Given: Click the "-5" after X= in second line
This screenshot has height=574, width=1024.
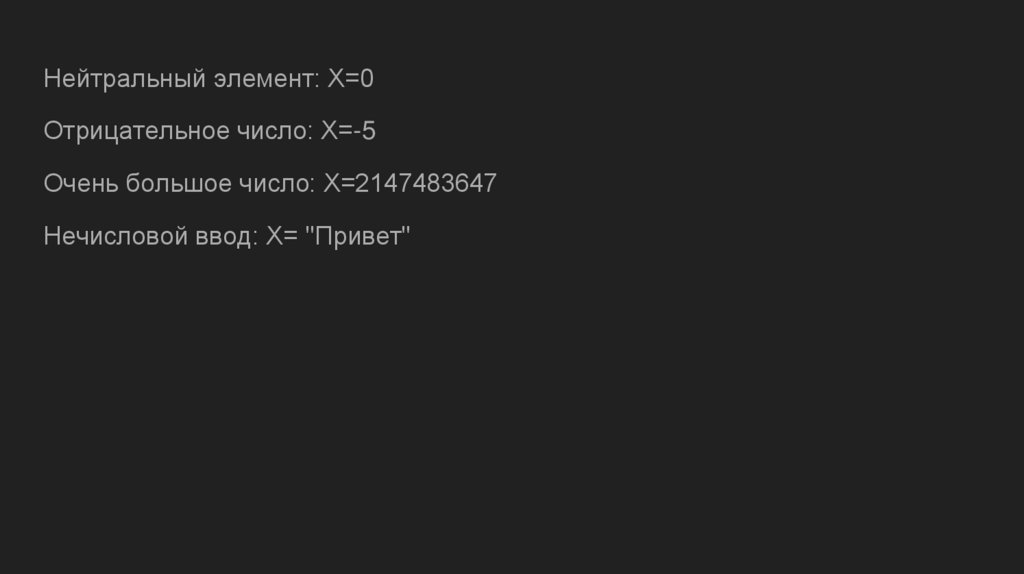Looking at the screenshot, I should 364,131.
